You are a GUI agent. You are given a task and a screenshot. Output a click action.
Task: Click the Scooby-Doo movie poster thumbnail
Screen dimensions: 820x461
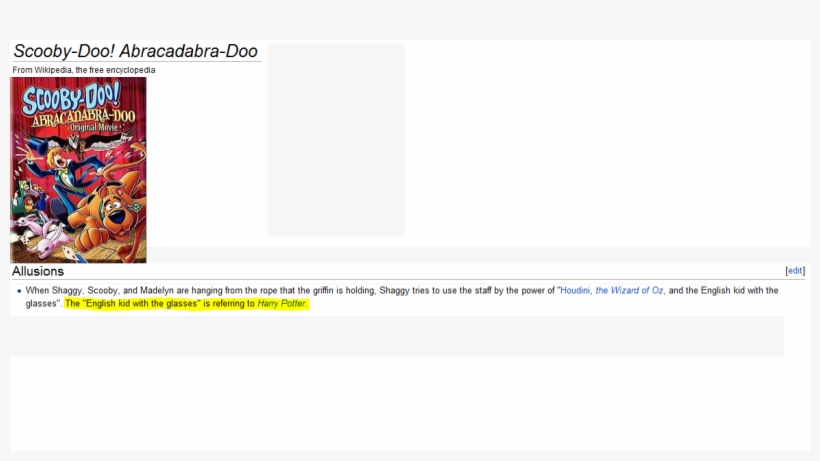(x=78, y=170)
